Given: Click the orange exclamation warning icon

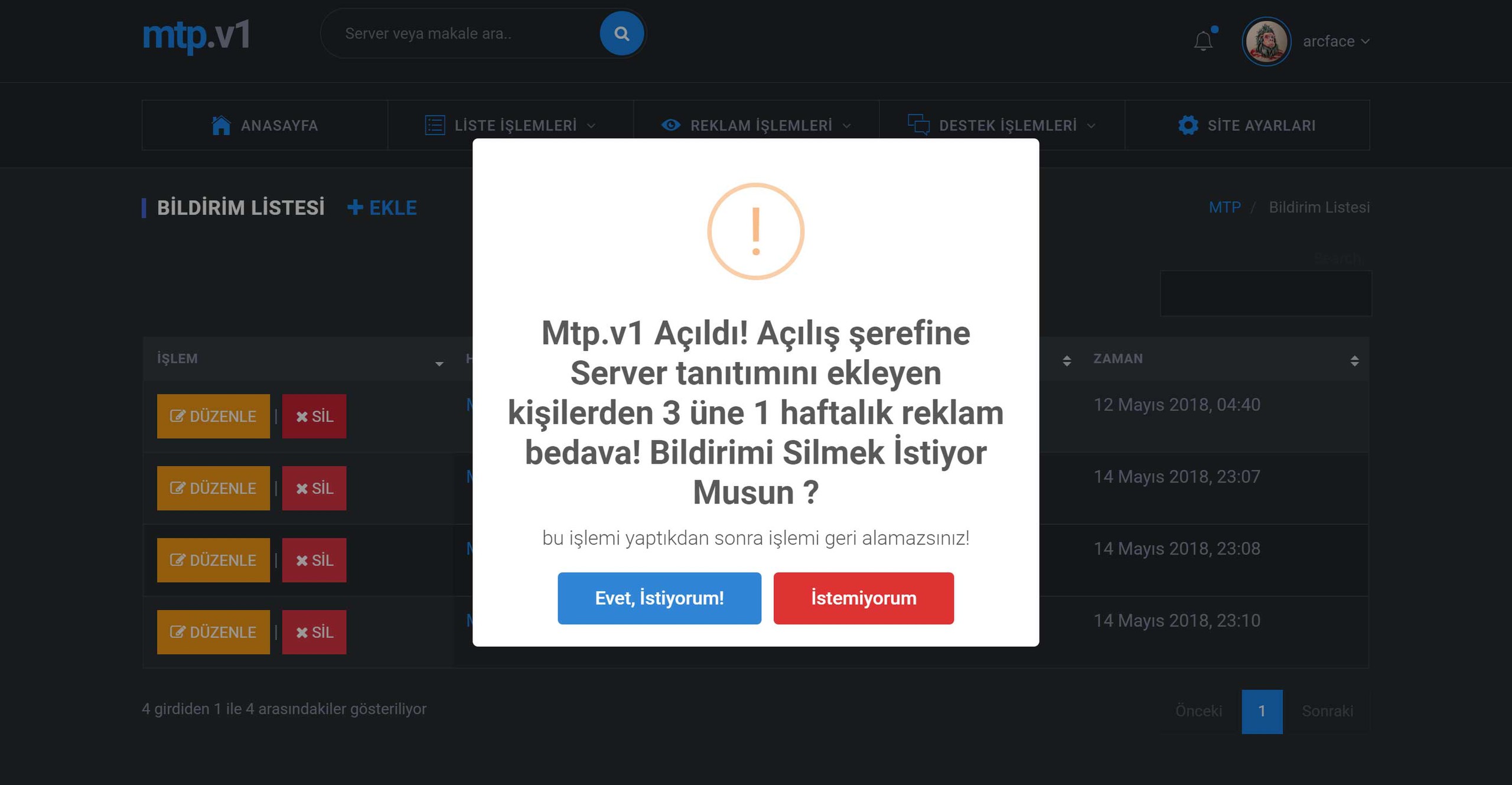Looking at the screenshot, I should click(756, 232).
